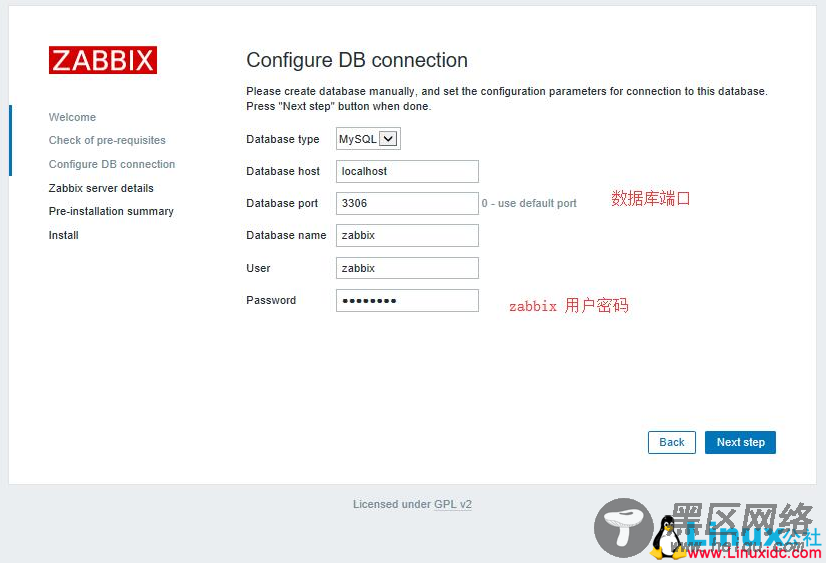Select Configure DB connection step in sidebar
Image resolution: width=826 pixels, height=563 pixels.
click(x=112, y=164)
